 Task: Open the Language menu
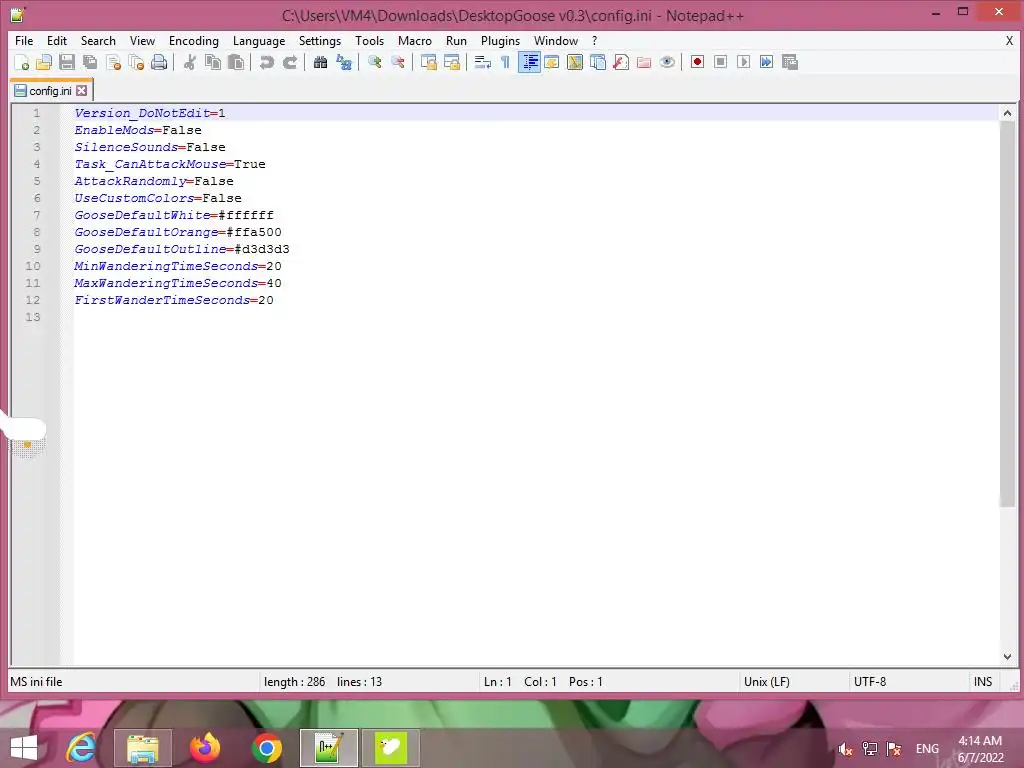point(259,40)
